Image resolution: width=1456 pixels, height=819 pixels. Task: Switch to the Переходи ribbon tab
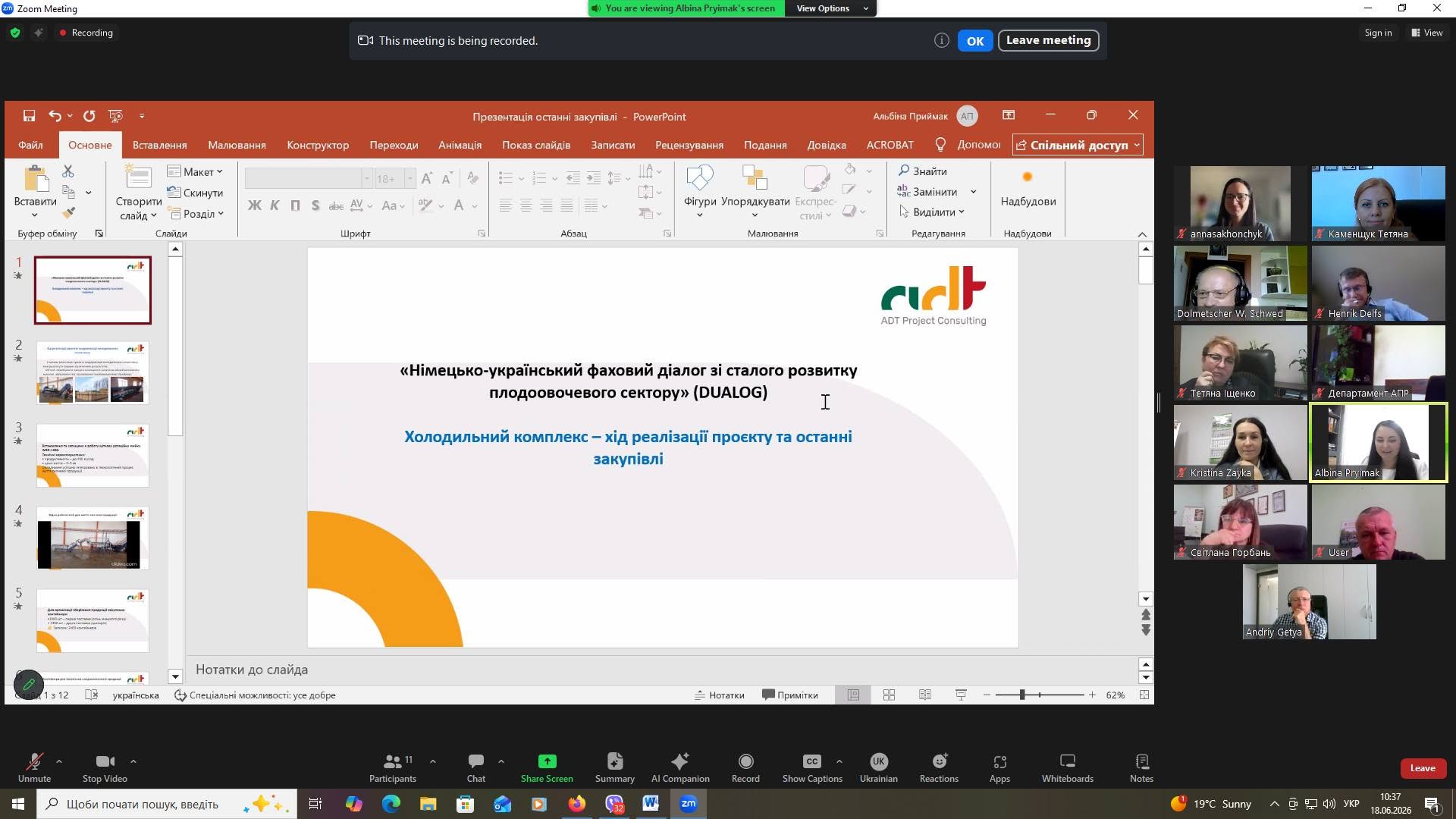(x=394, y=145)
